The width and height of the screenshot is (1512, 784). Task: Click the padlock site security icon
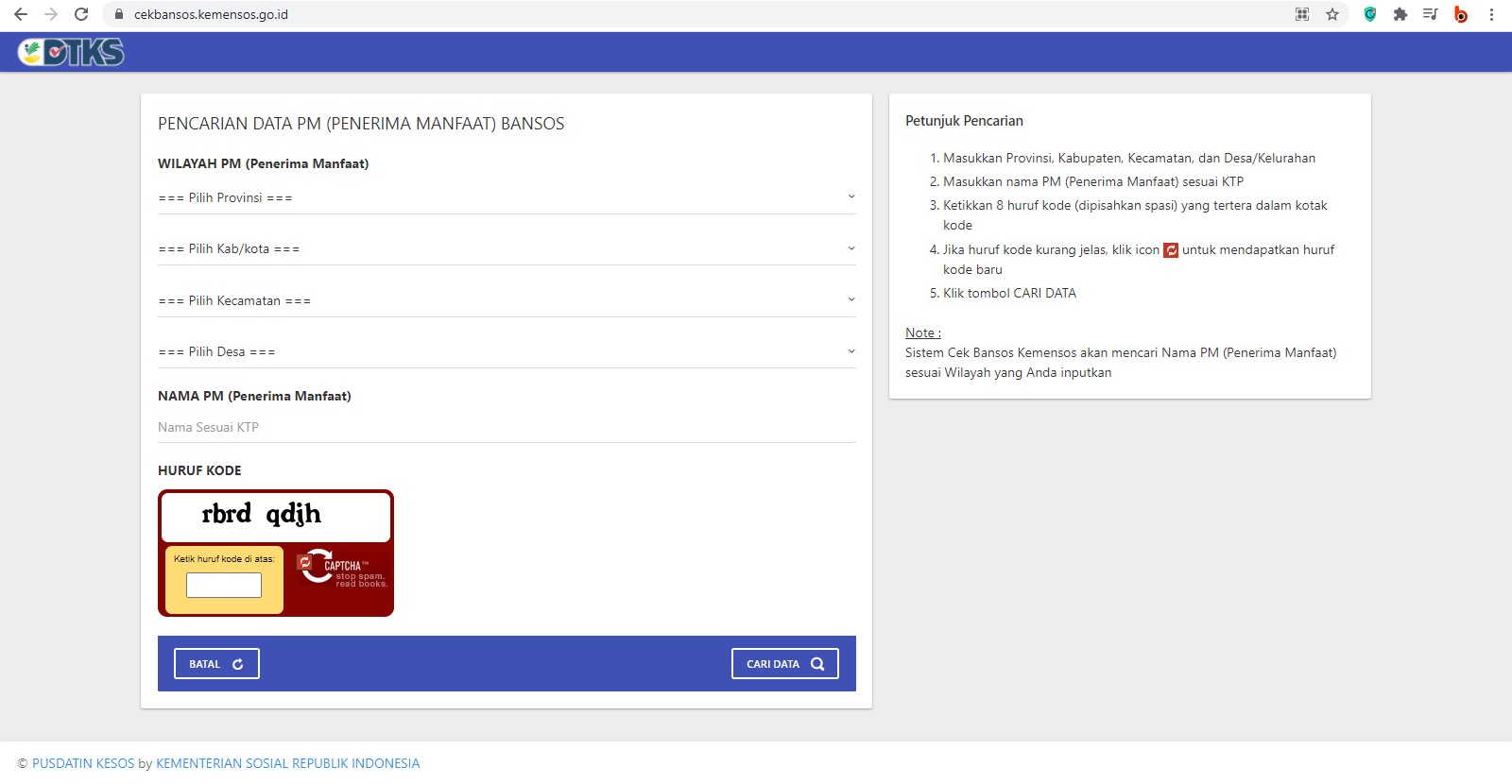click(118, 14)
